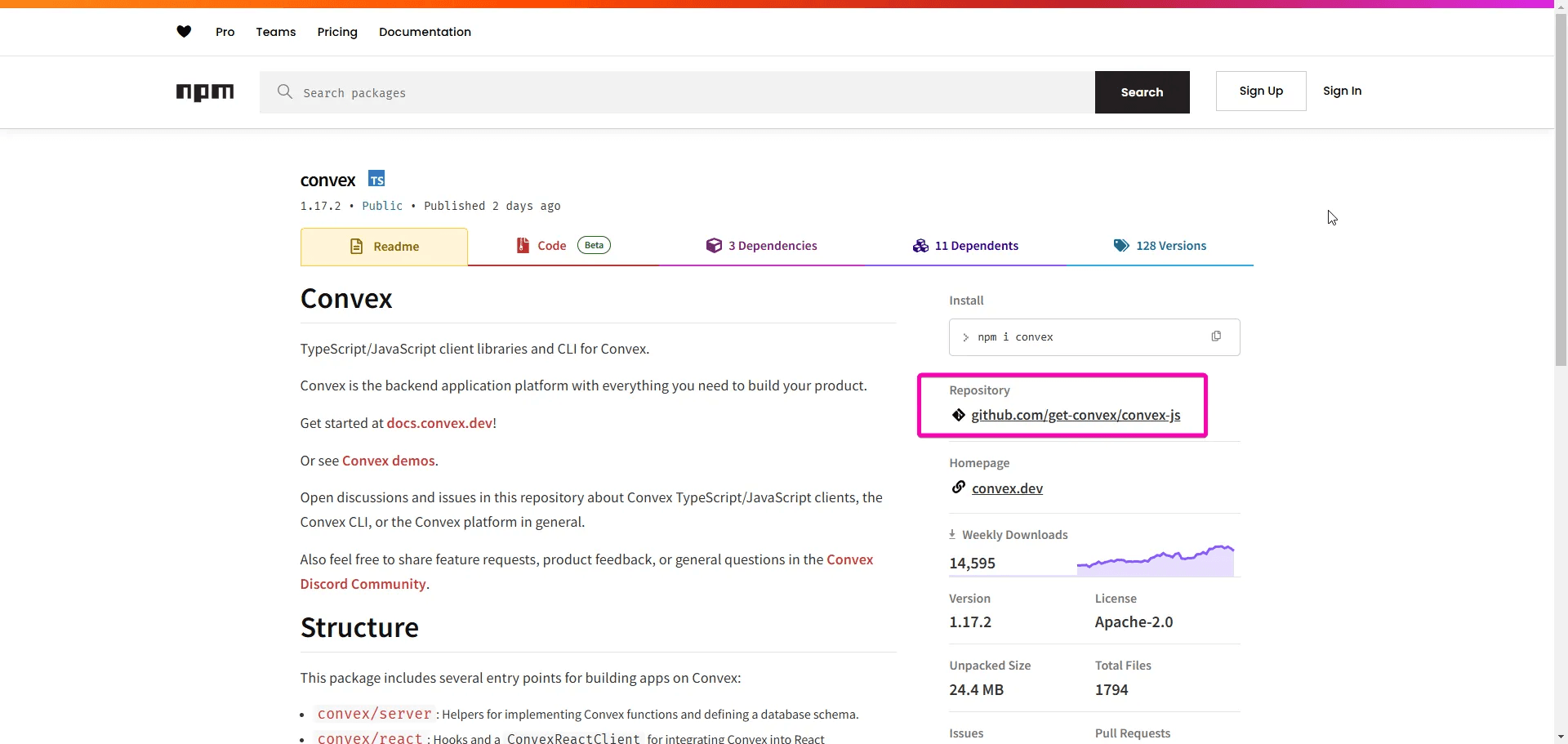Open the Readme tab
Screen dimensions: 1568x744
point(385,247)
